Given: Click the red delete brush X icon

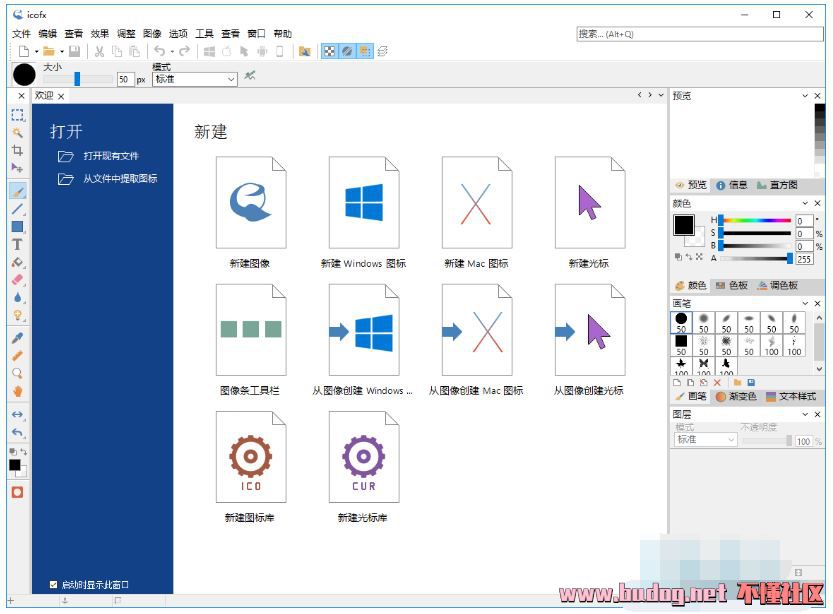Looking at the screenshot, I should [x=717, y=382].
